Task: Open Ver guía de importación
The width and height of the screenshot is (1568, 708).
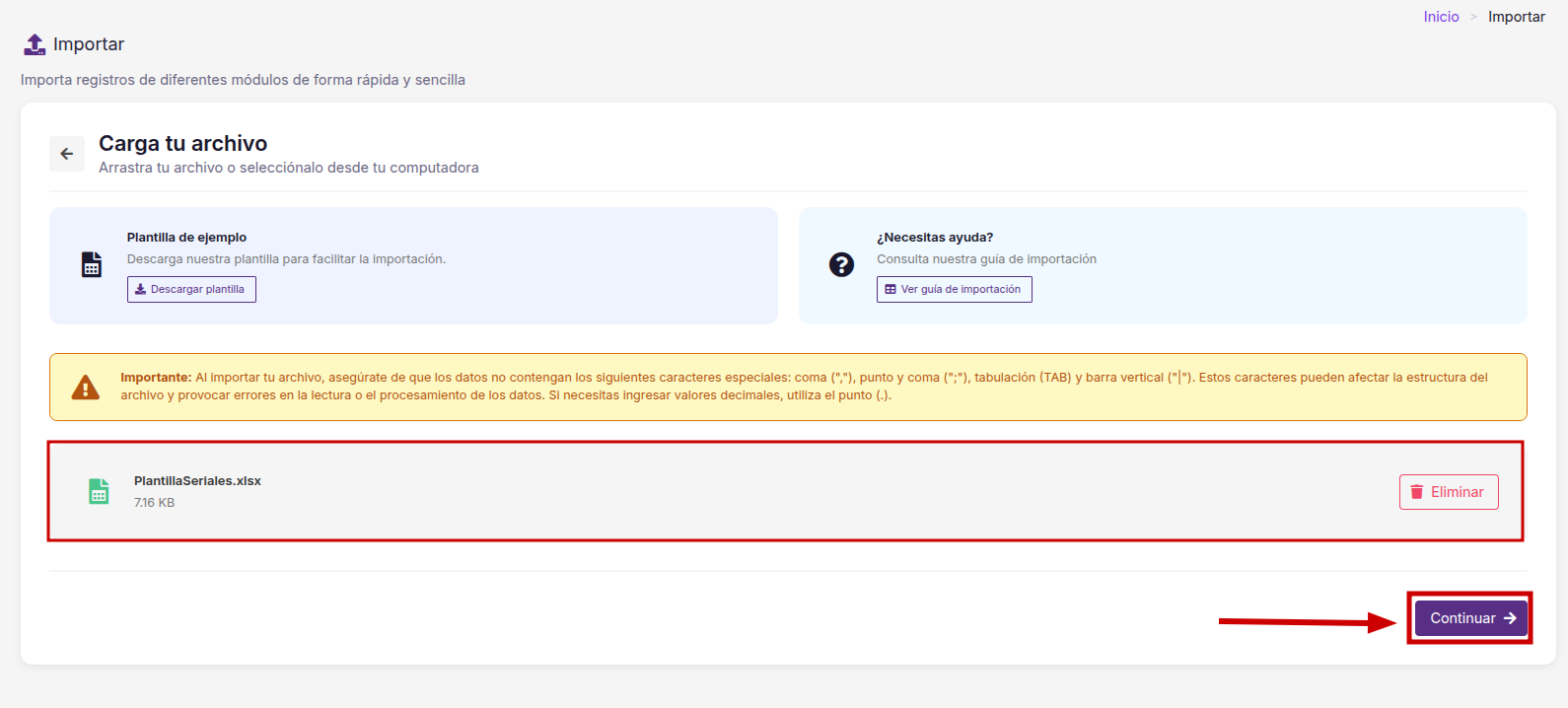Action: tap(954, 289)
